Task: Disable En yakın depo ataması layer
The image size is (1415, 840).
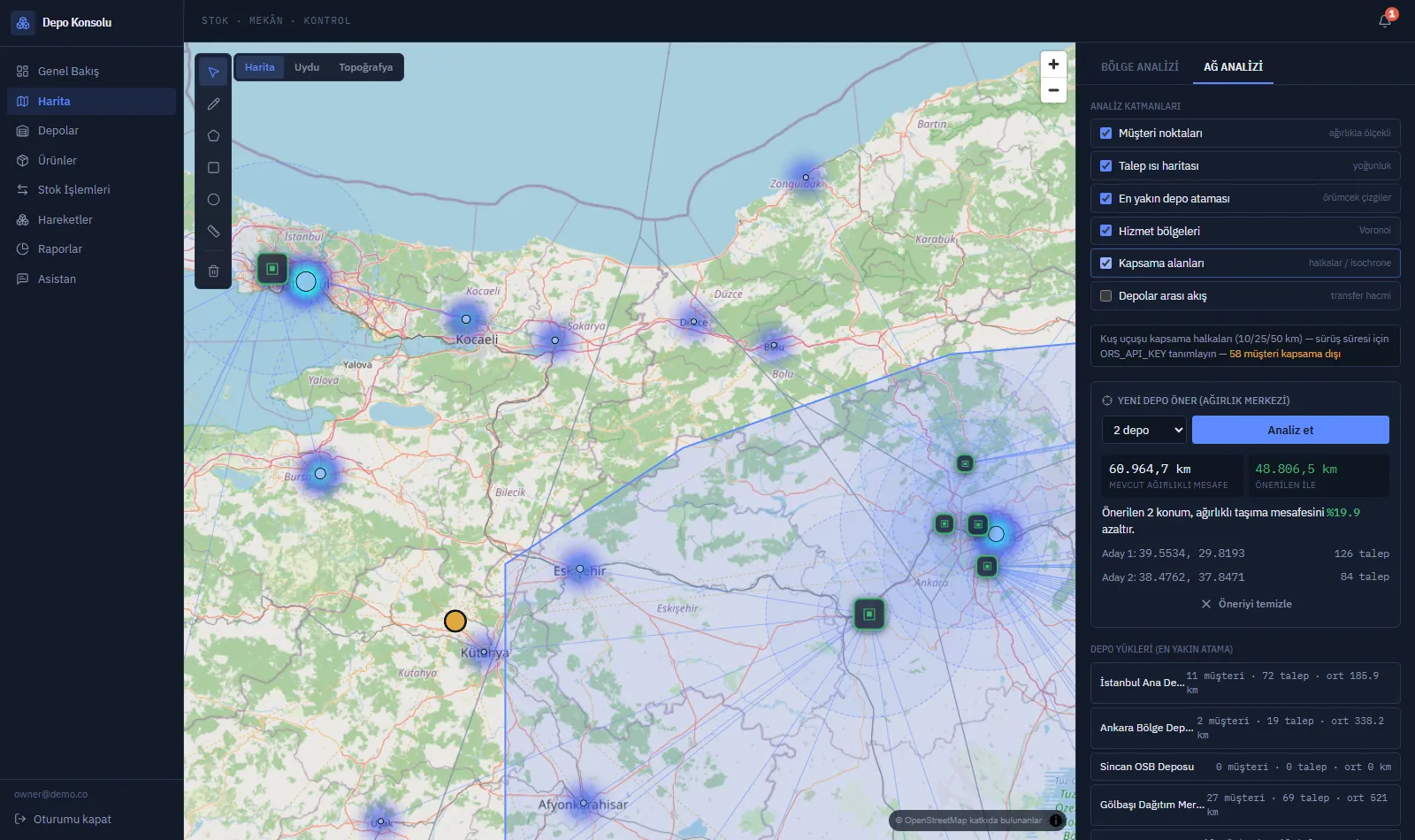Action: point(1105,199)
